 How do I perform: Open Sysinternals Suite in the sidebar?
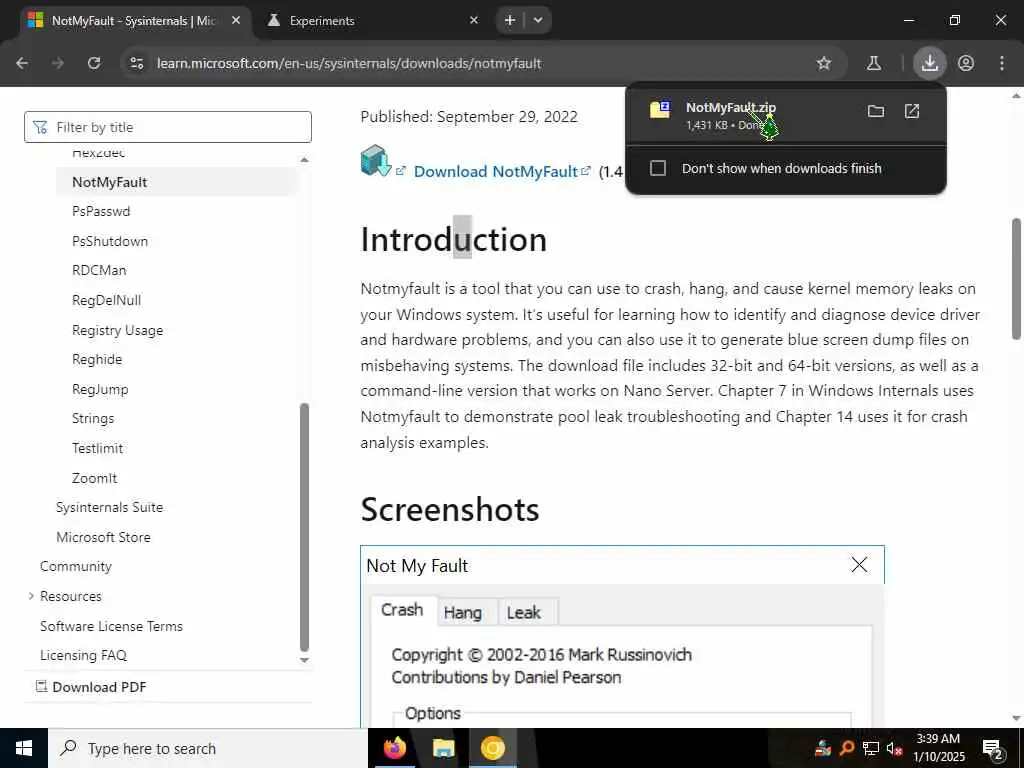(110, 507)
